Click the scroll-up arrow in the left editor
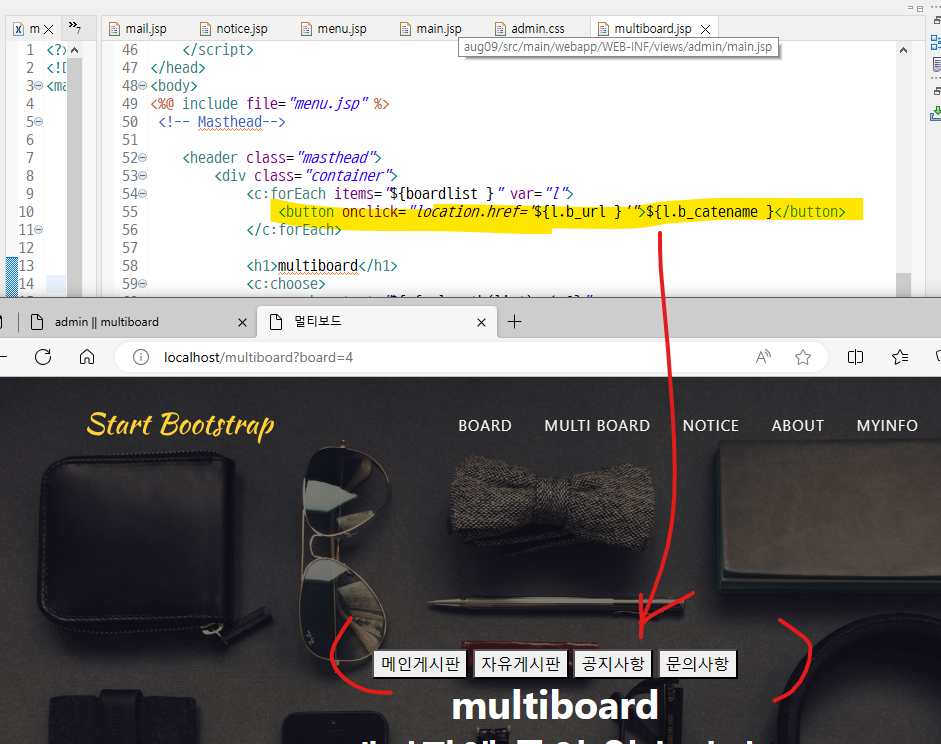941x744 pixels. (x=74, y=50)
